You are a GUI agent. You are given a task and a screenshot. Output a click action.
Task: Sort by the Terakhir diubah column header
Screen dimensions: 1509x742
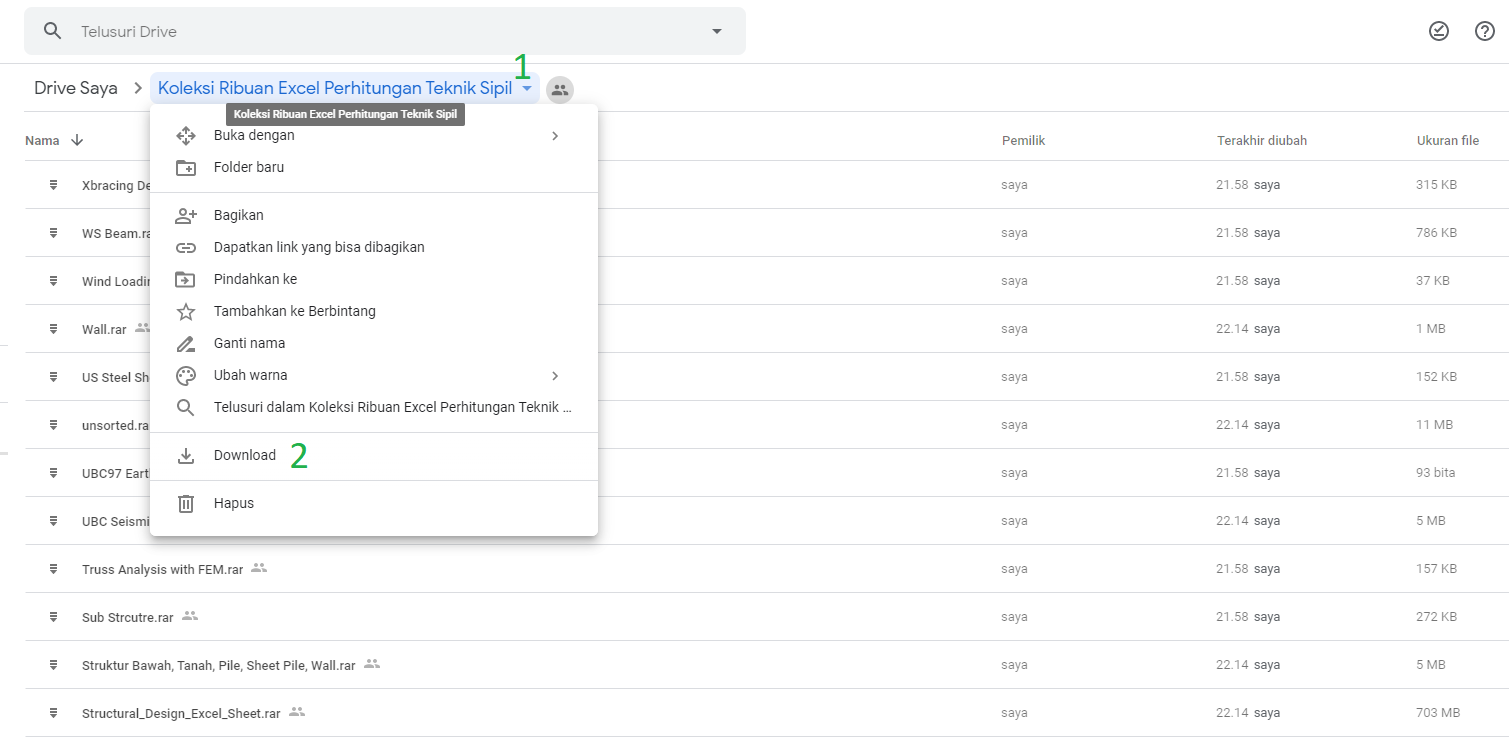(1262, 141)
